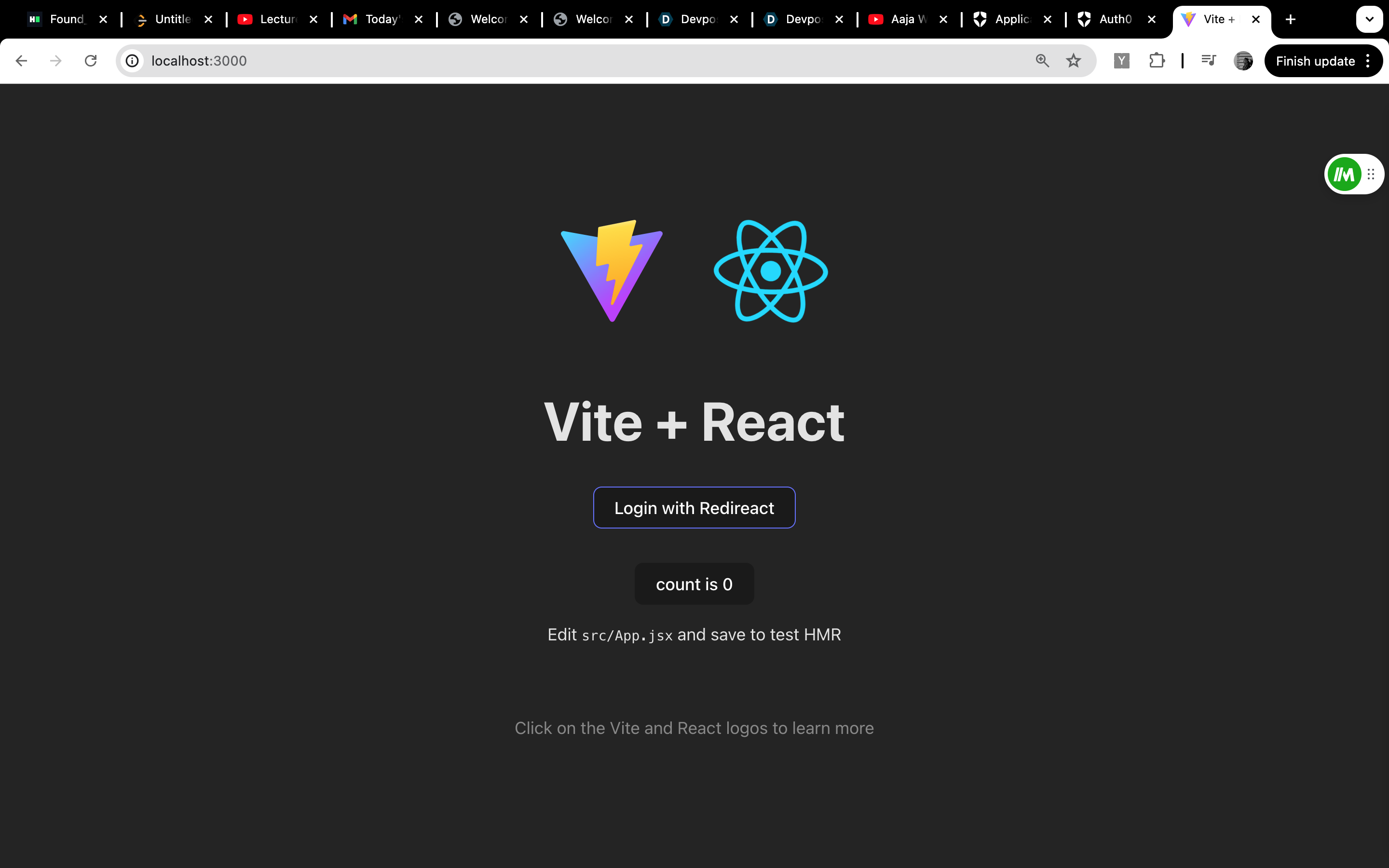The image size is (1389, 868).
Task: Click the React atom logo
Action: click(770, 271)
